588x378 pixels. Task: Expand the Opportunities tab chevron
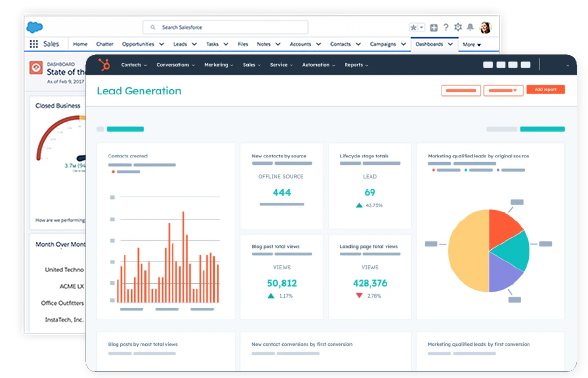162,44
